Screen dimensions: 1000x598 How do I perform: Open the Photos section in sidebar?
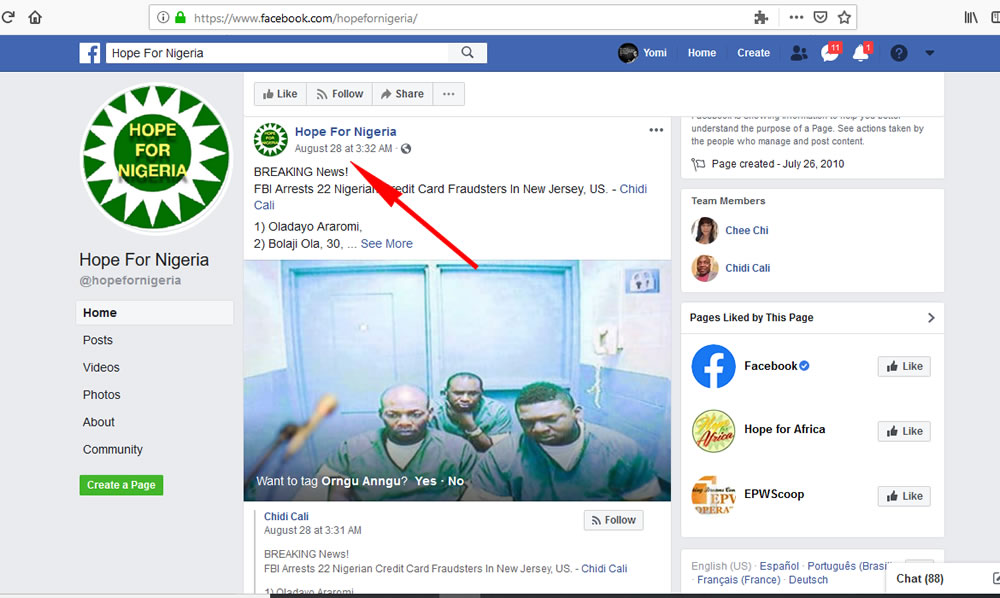[101, 395]
